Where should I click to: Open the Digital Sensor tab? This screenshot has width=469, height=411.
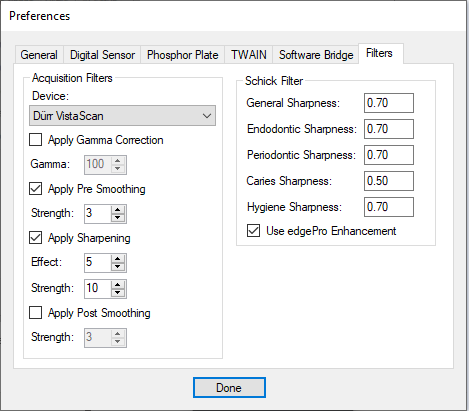[x=102, y=55]
